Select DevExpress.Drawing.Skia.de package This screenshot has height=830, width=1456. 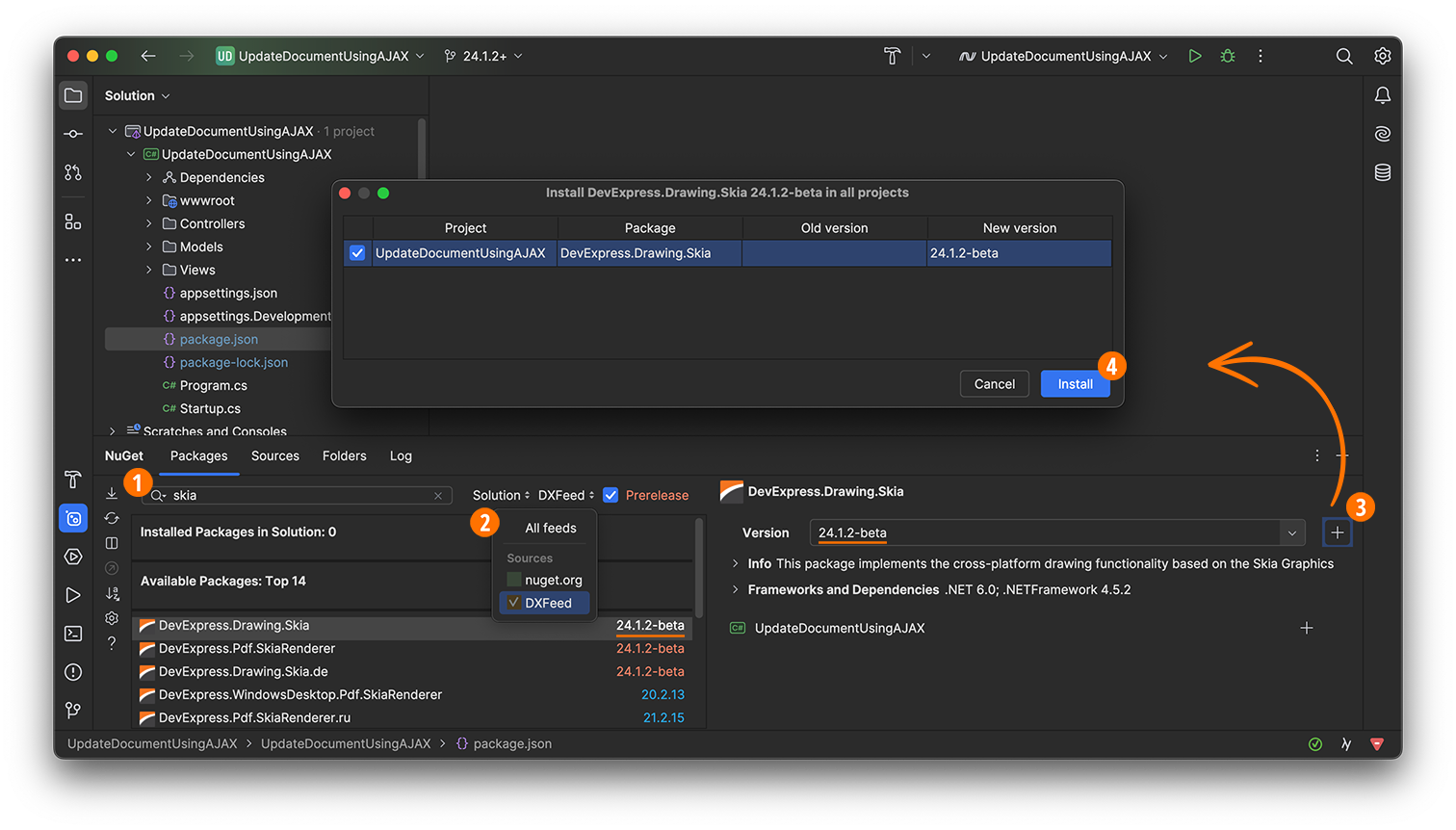[412, 672]
